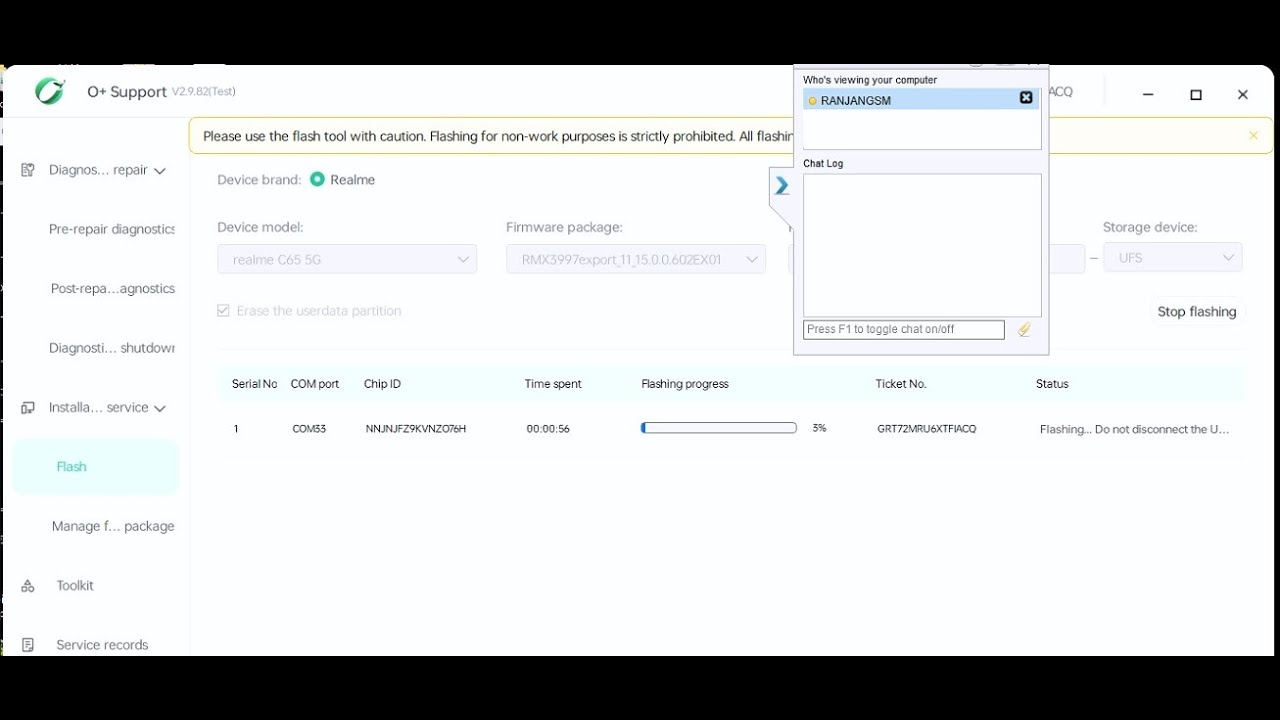Click the Stop flashing button
This screenshot has height=720, width=1280.
click(x=1197, y=312)
